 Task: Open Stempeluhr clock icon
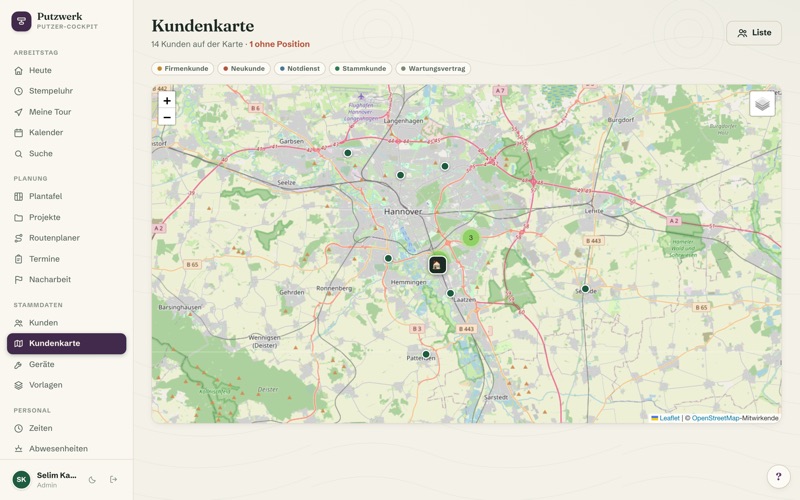(18, 91)
